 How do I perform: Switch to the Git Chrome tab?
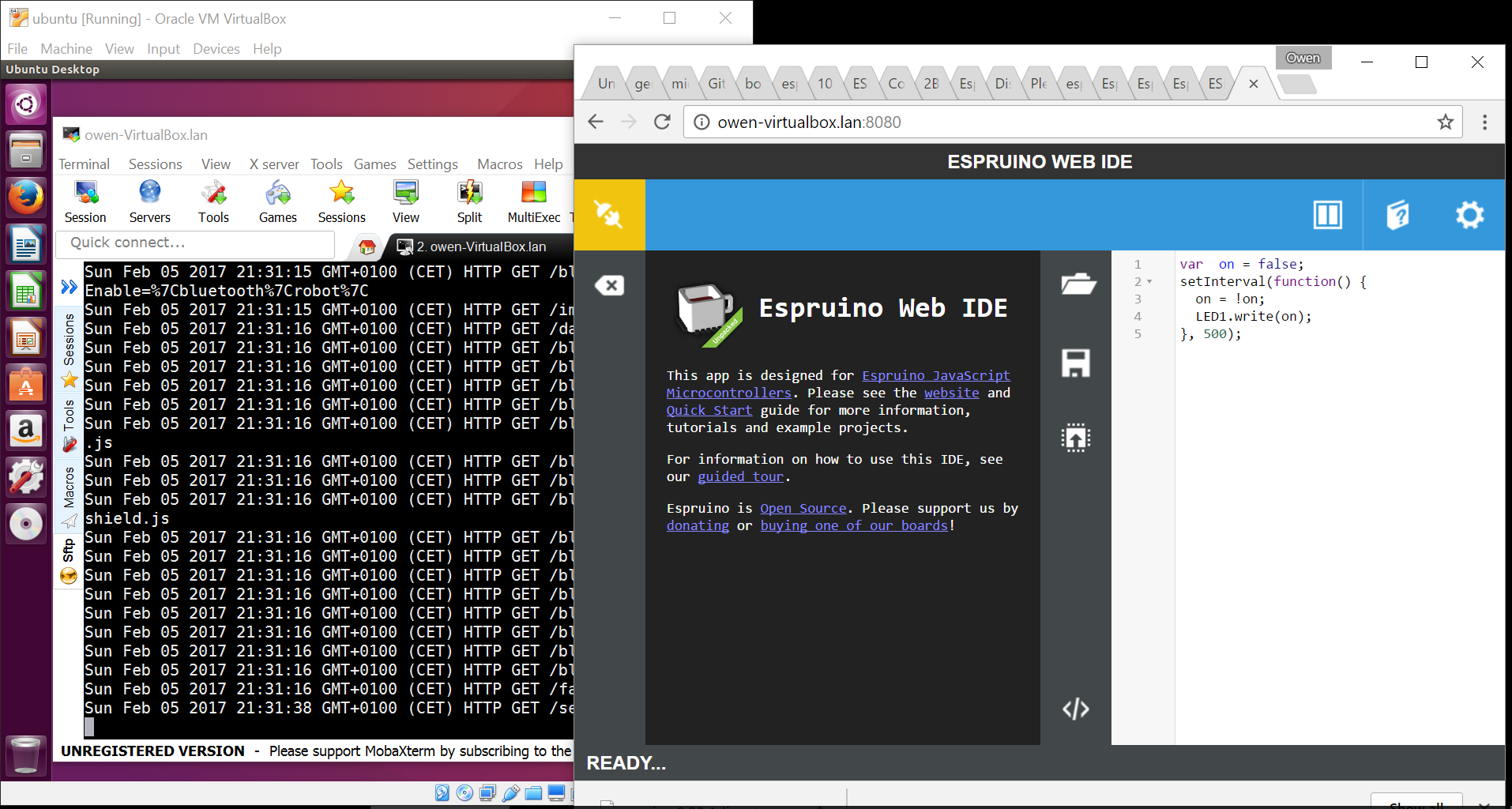[x=716, y=83]
